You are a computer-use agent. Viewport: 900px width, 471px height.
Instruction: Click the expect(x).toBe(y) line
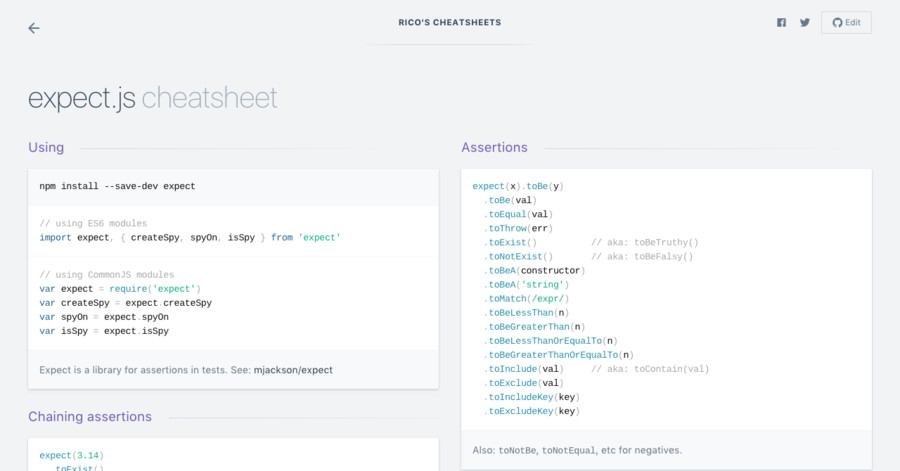(x=518, y=186)
